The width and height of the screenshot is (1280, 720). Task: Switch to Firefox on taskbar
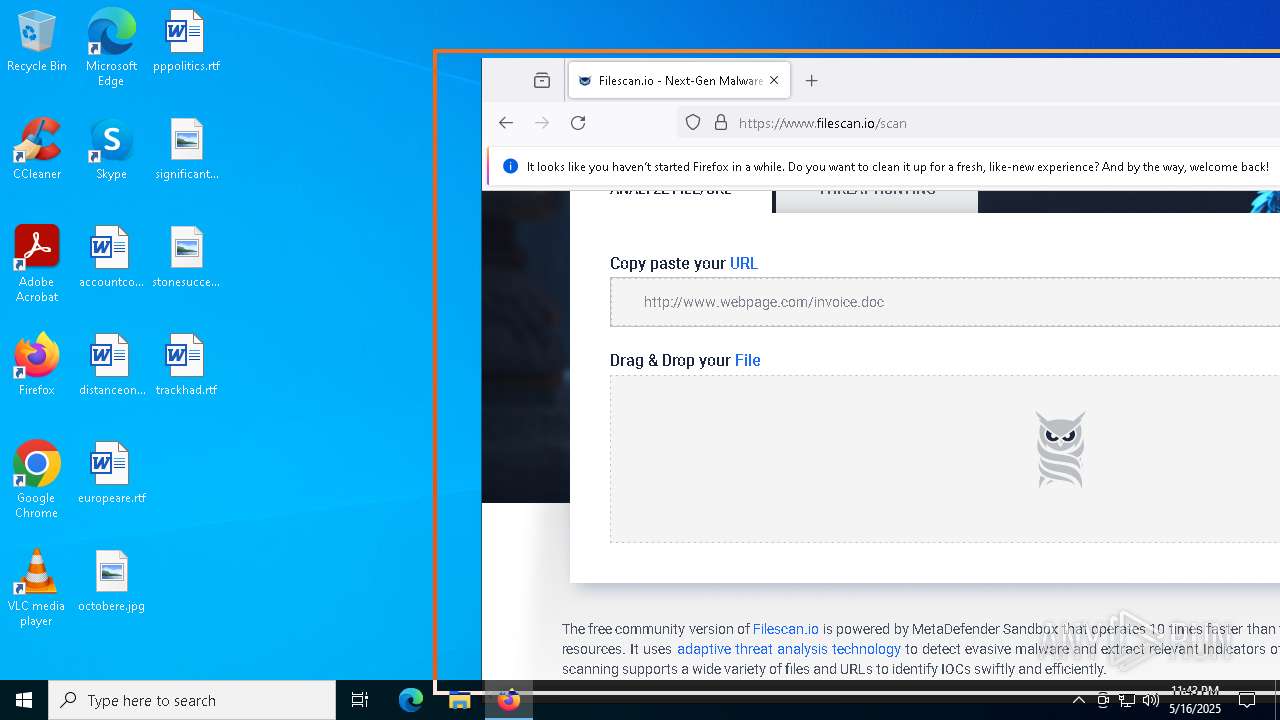coord(509,700)
